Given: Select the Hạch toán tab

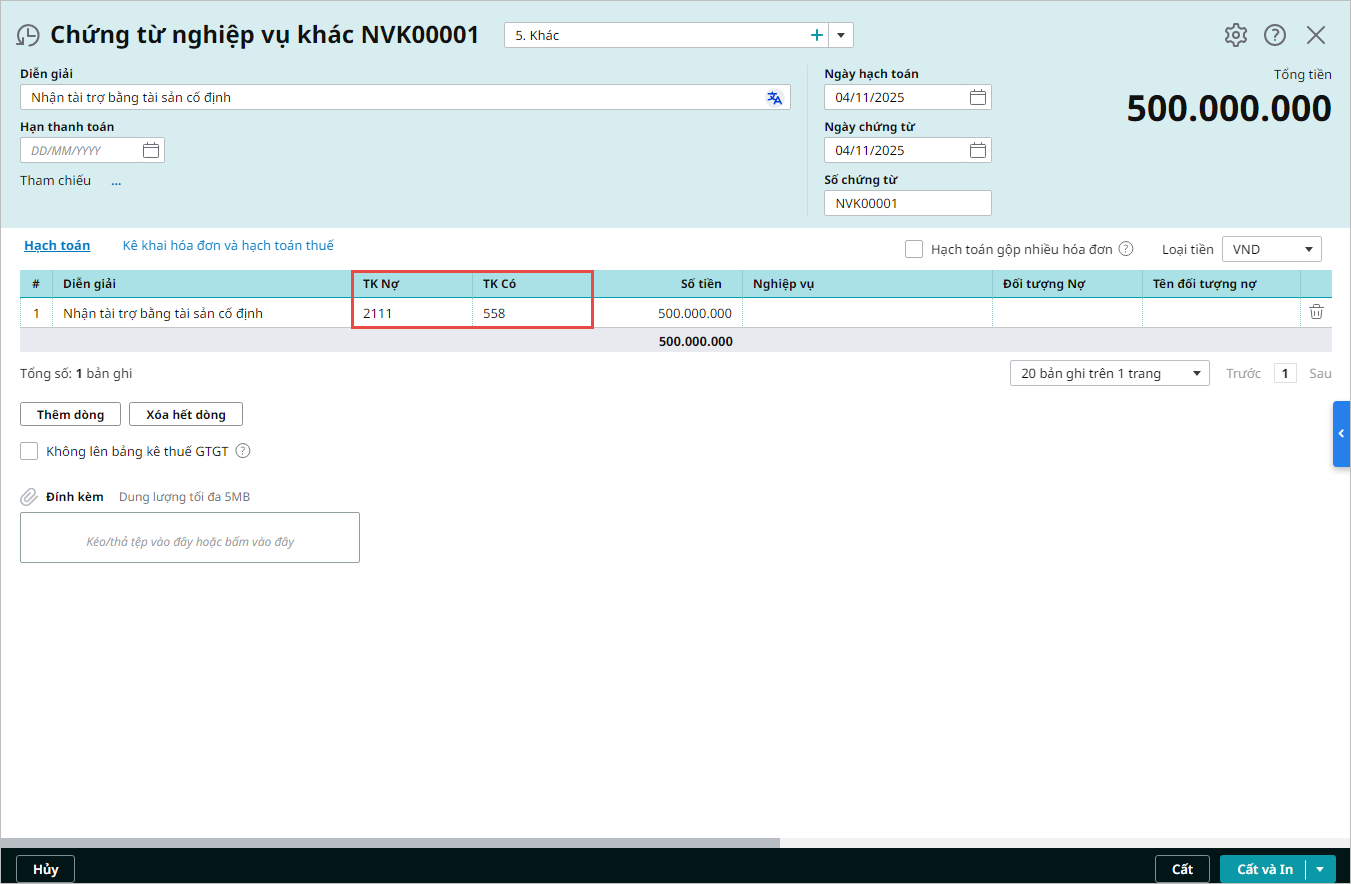Looking at the screenshot, I should [x=57, y=245].
